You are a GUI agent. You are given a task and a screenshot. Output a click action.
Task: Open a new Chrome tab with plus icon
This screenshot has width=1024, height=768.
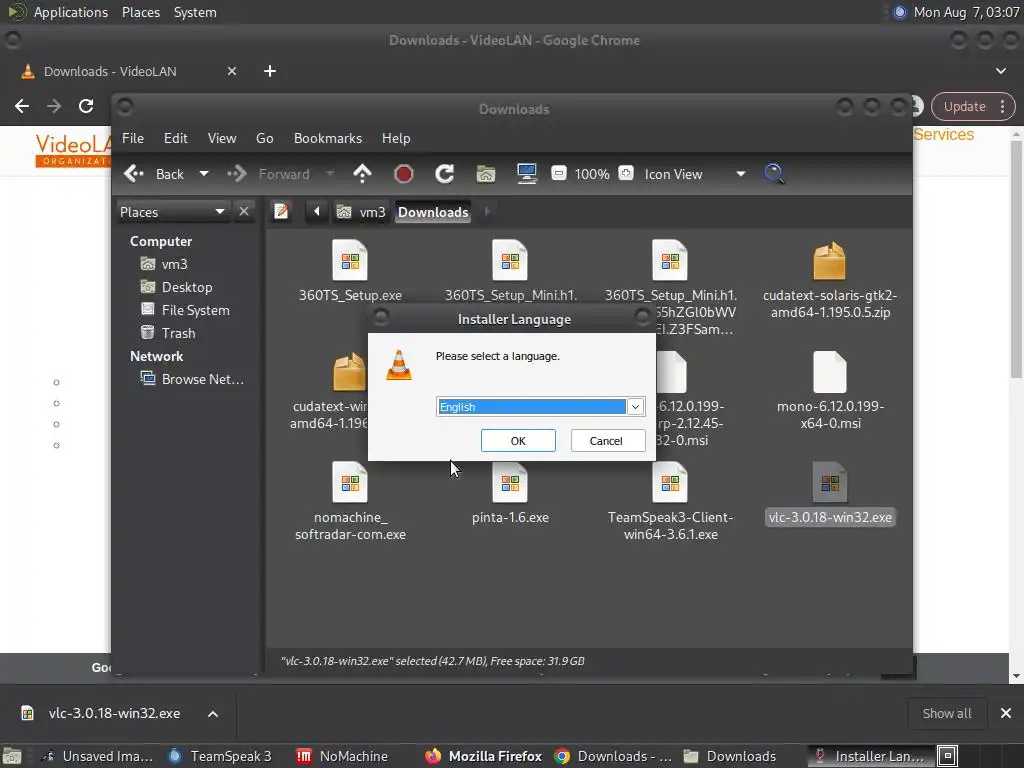[270, 71]
